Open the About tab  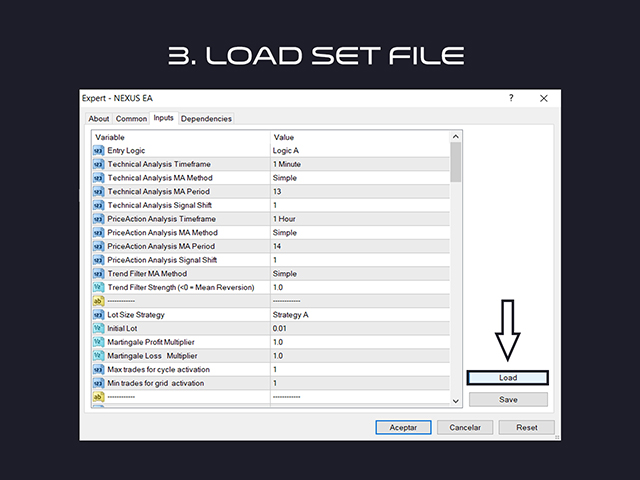pyautogui.click(x=99, y=119)
